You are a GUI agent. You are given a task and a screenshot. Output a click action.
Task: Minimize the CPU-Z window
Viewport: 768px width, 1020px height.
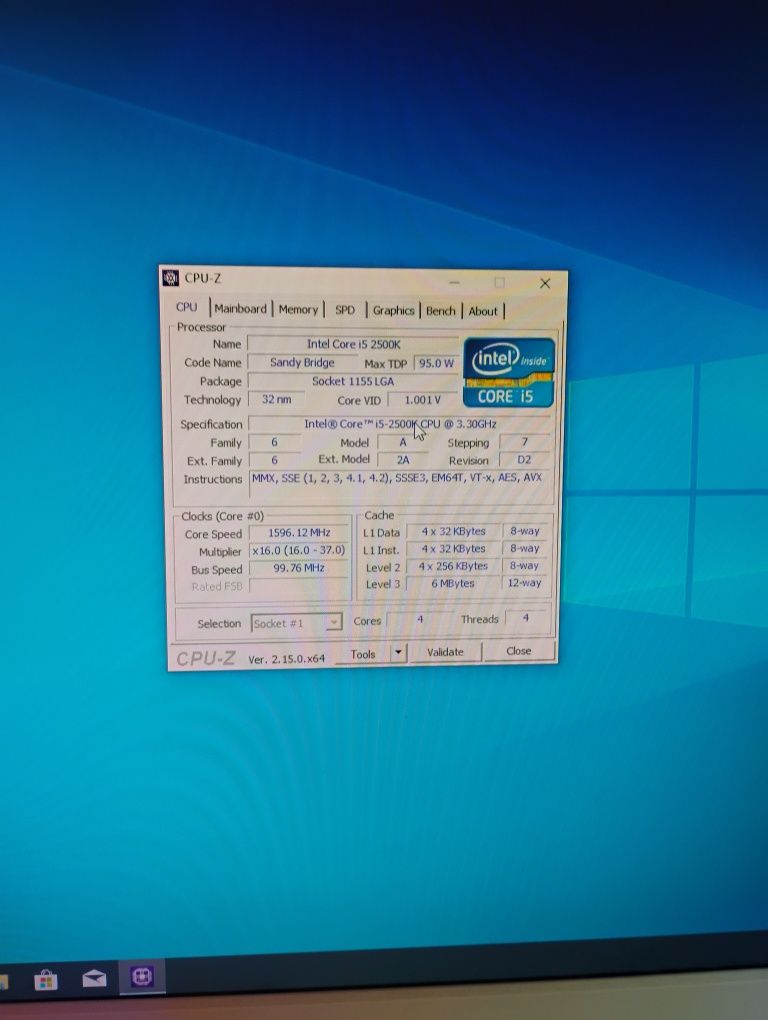click(x=455, y=282)
